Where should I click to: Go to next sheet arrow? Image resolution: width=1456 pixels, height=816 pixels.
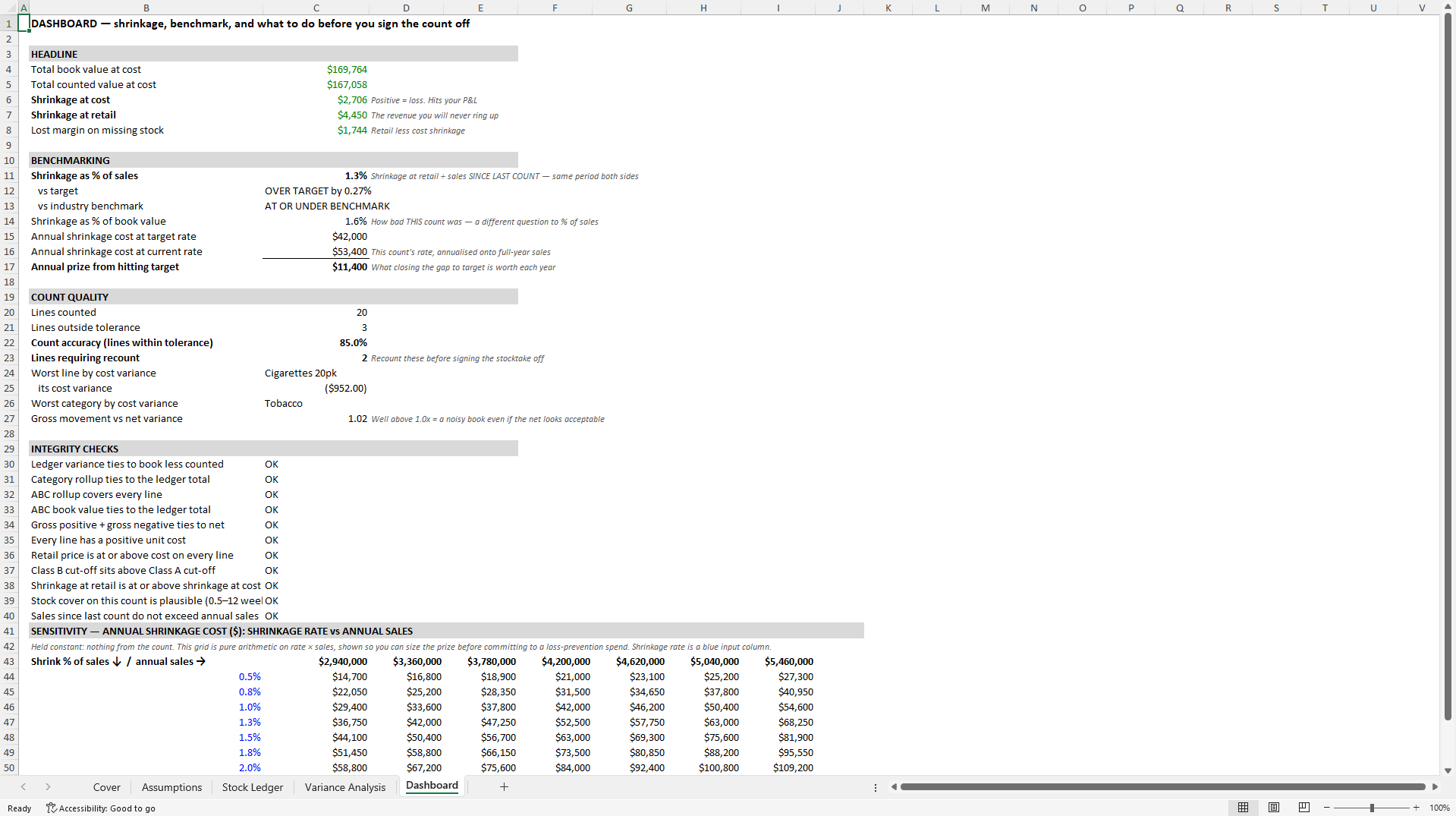tap(48, 787)
